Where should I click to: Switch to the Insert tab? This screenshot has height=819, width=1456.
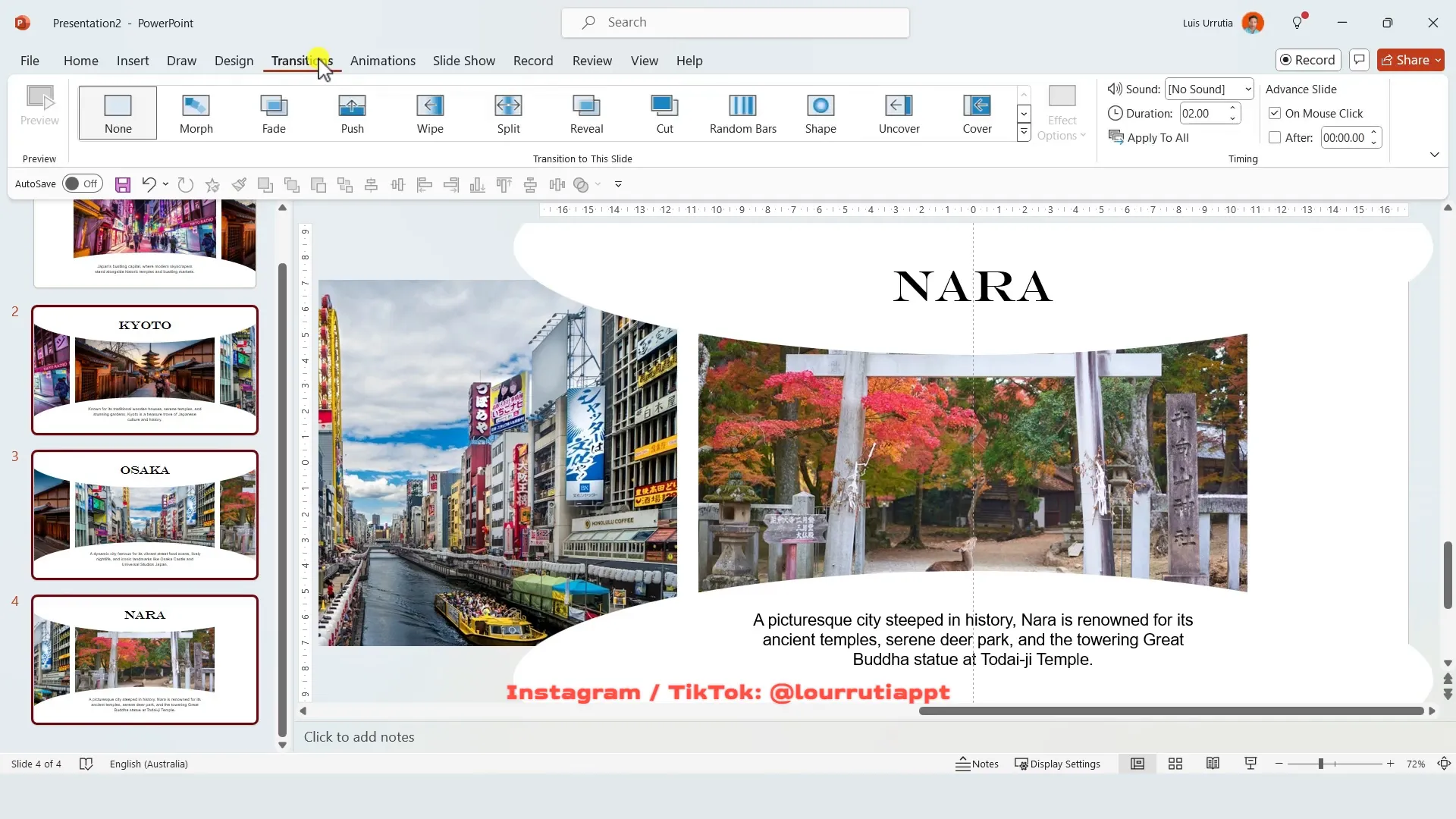click(x=133, y=61)
